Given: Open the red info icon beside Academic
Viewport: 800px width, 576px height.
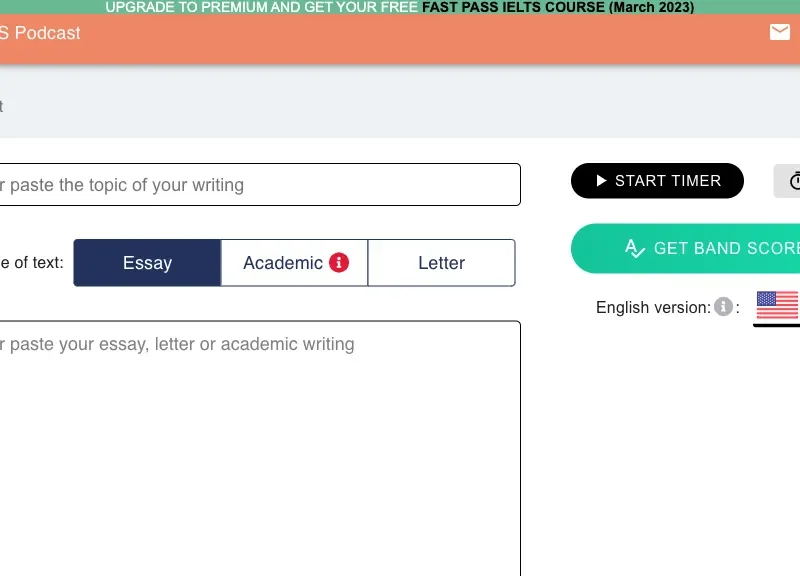Looking at the screenshot, I should pos(337,263).
